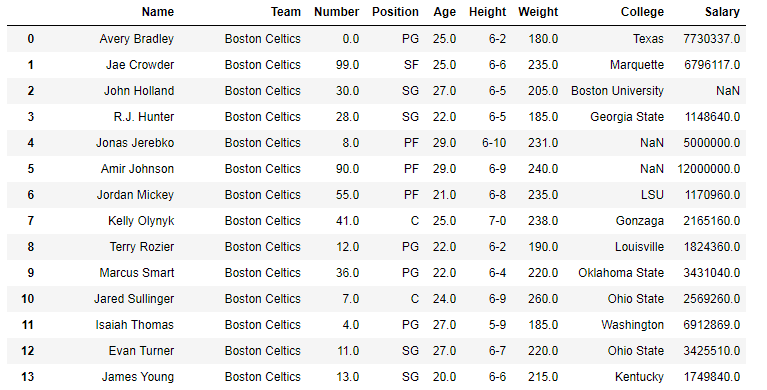Select the Number column header

point(337,12)
